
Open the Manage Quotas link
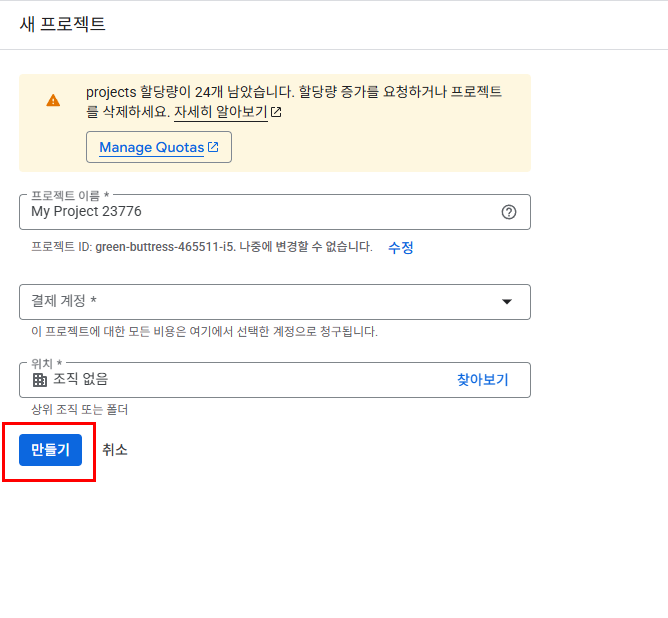(x=159, y=147)
